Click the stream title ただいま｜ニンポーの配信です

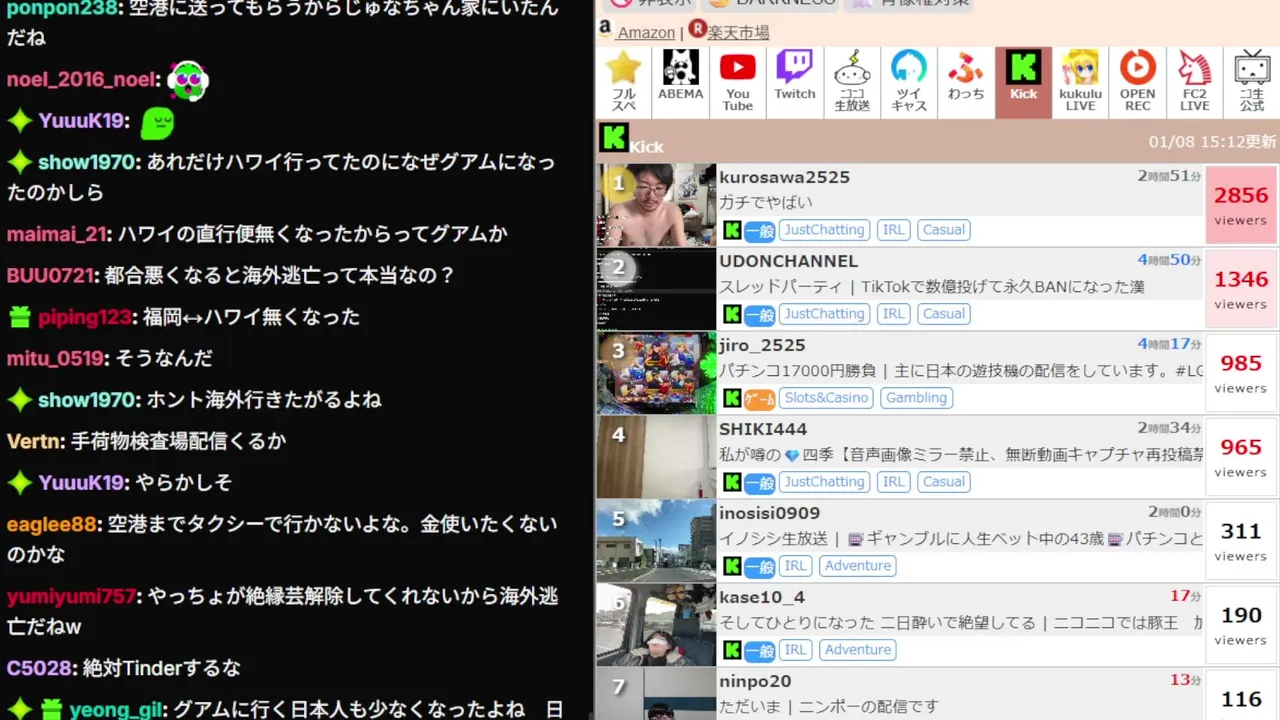pos(829,706)
